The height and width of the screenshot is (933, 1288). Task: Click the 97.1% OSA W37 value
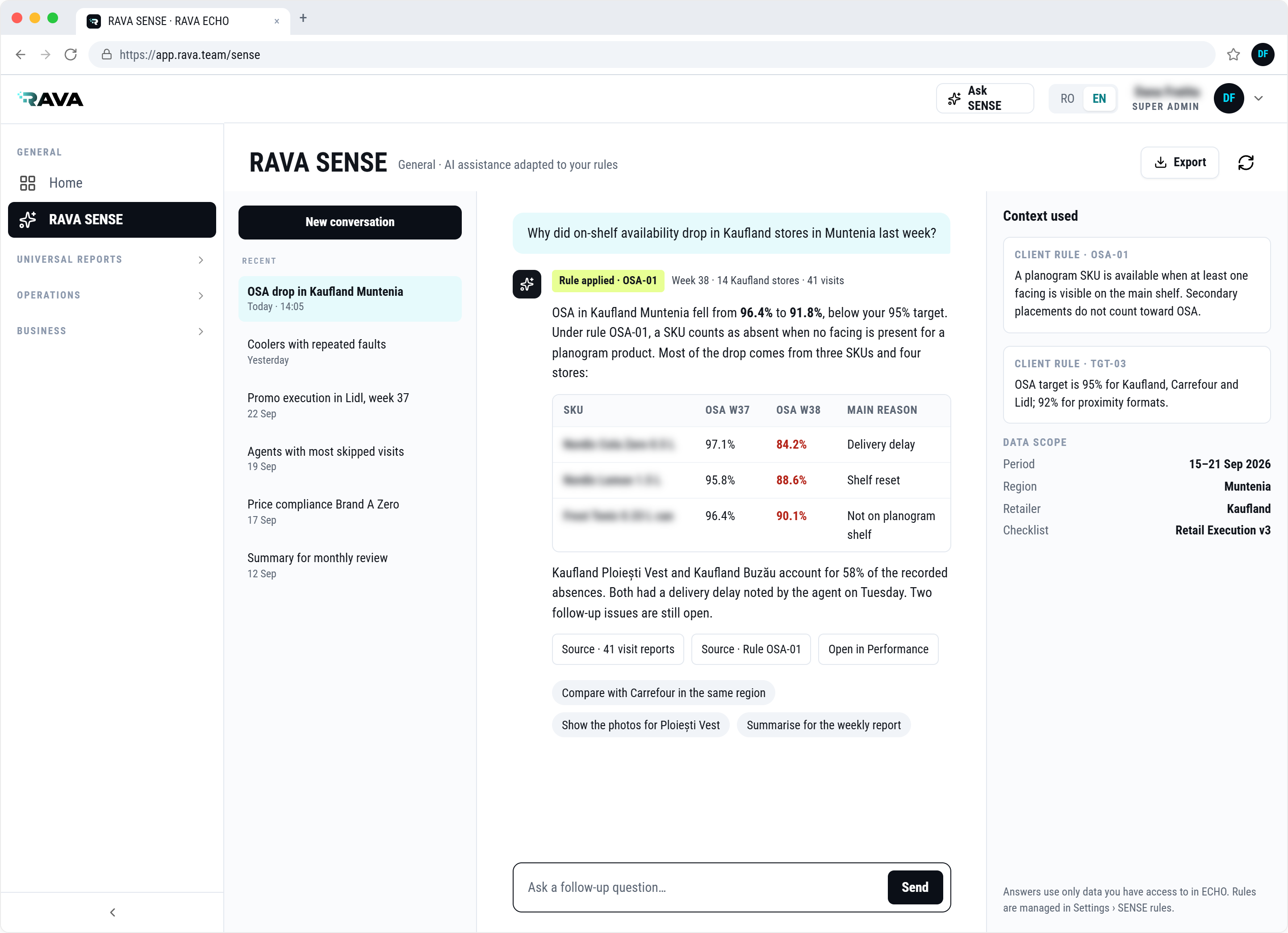pyautogui.click(x=719, y=445)
